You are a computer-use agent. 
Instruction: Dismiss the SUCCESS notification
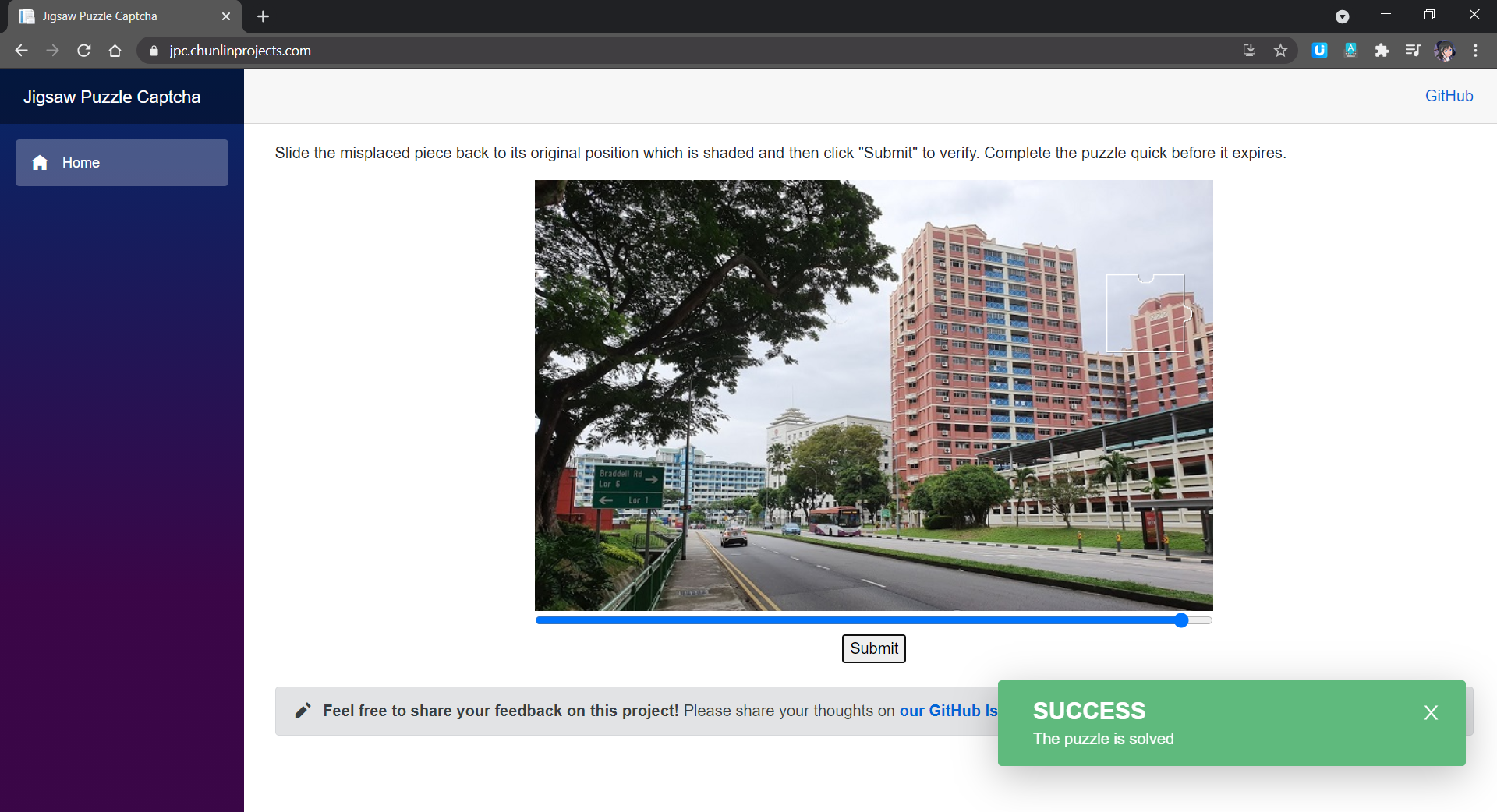pyautogui.click(x=1431, y=712)
